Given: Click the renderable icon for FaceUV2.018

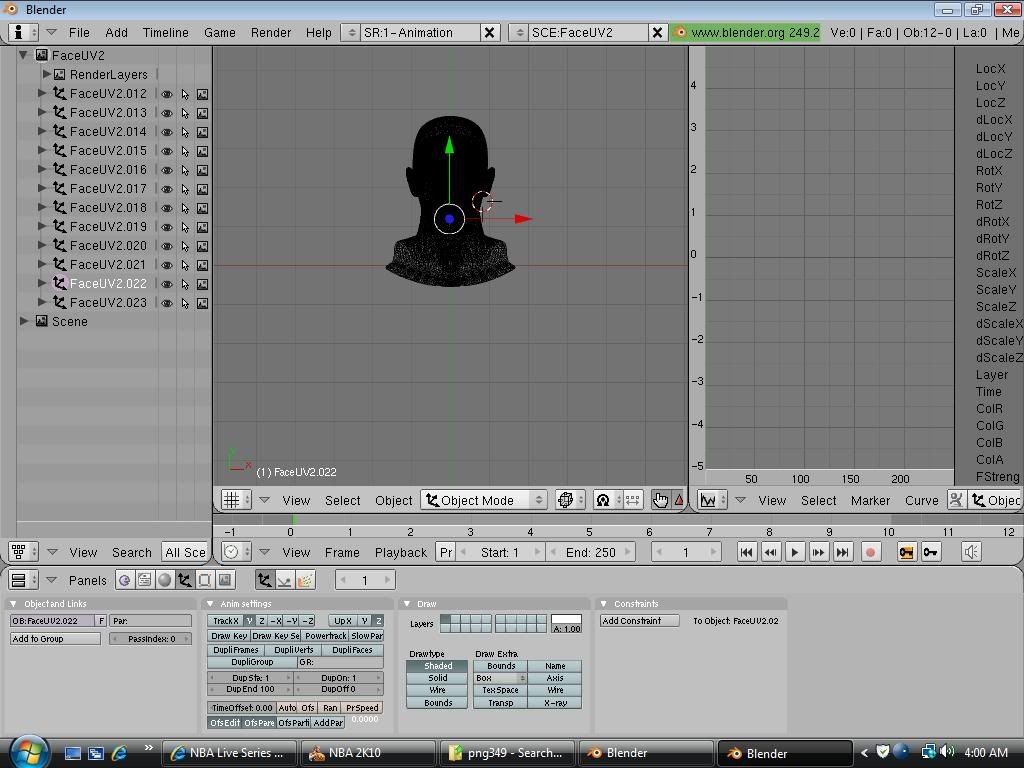Looking at the screenshot, I should click(202, 208).
